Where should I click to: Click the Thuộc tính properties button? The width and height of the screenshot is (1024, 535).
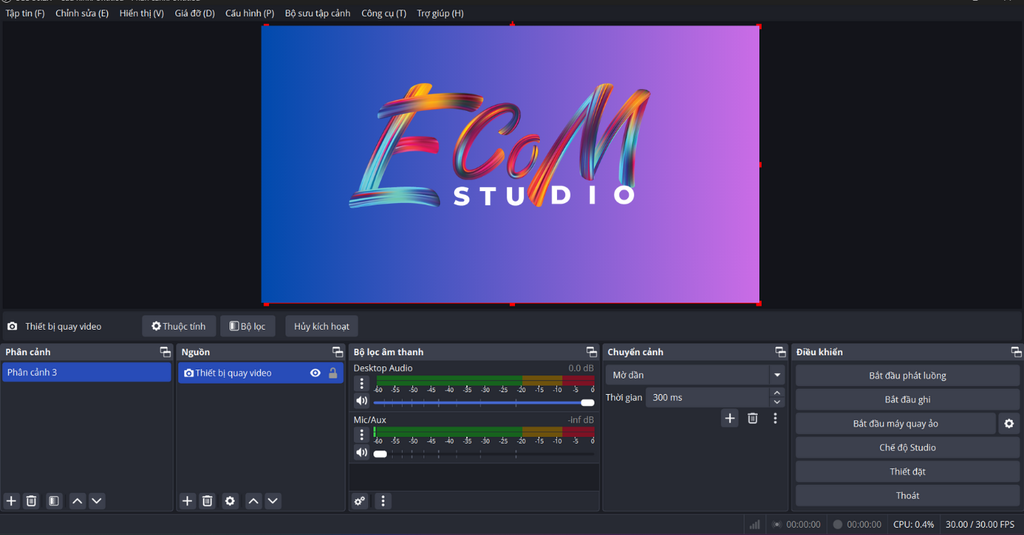[178, 326]
